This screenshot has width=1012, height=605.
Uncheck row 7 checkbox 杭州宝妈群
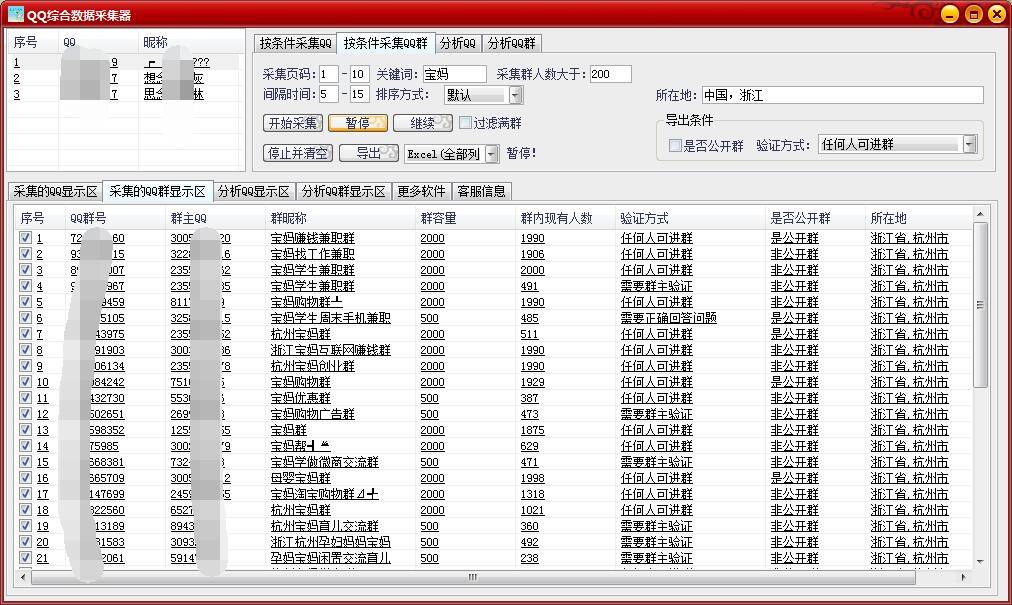[25, 334]
